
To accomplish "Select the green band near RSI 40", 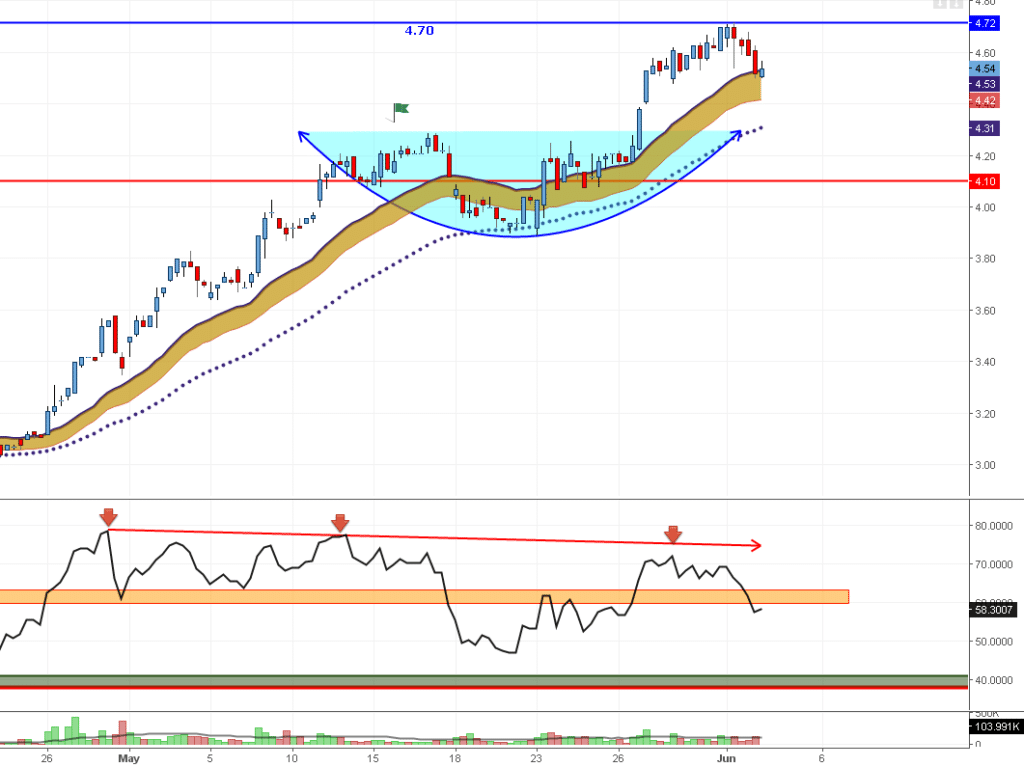I will [484, 681].
